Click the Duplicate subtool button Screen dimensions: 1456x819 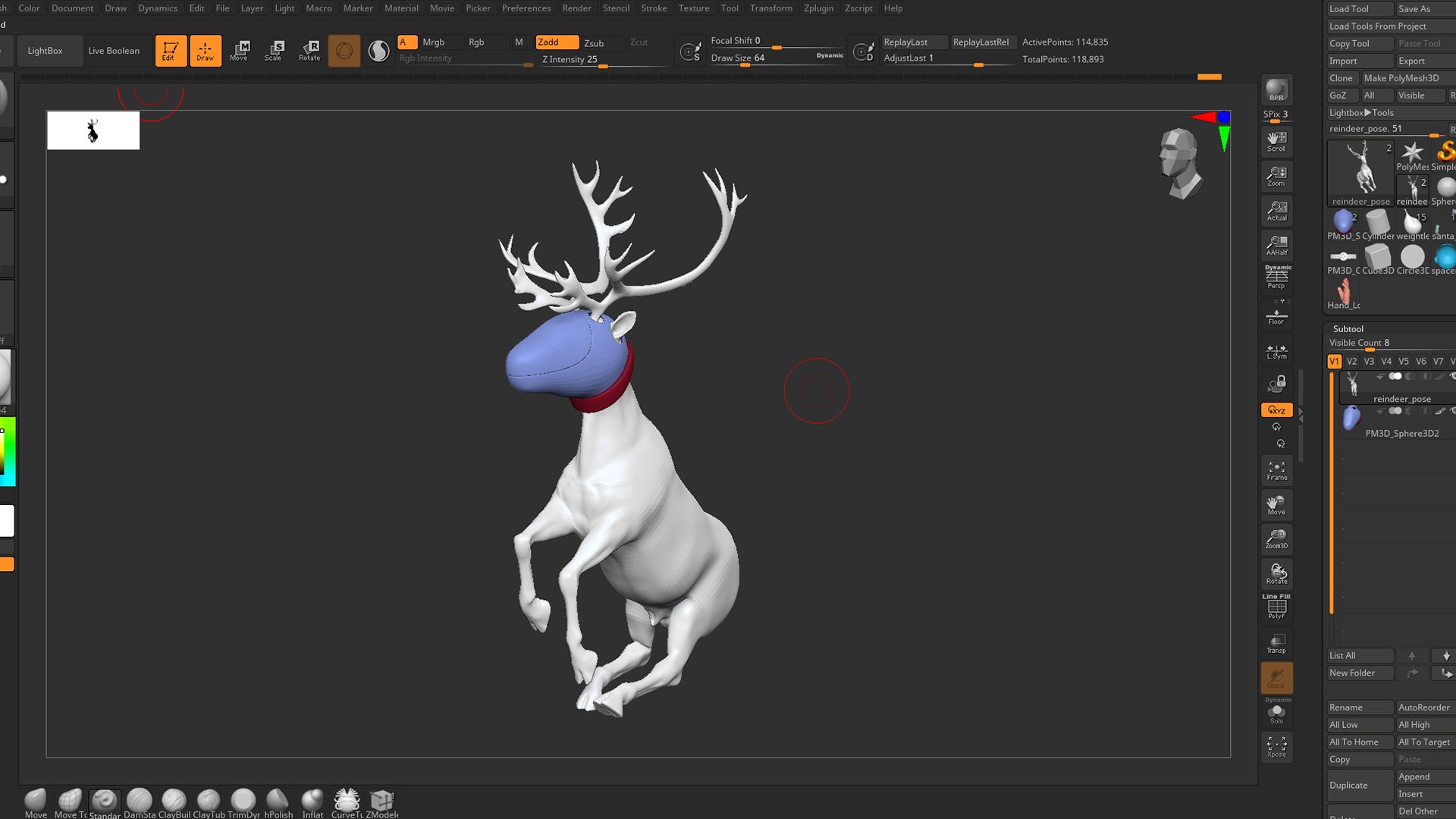coord(1358,785)
